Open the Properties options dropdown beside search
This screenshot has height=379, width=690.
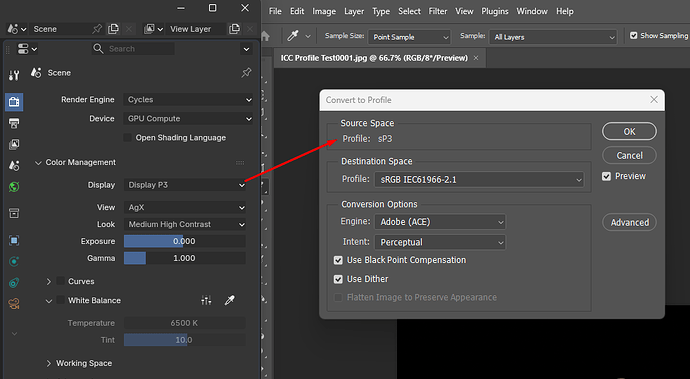point(246,49)
